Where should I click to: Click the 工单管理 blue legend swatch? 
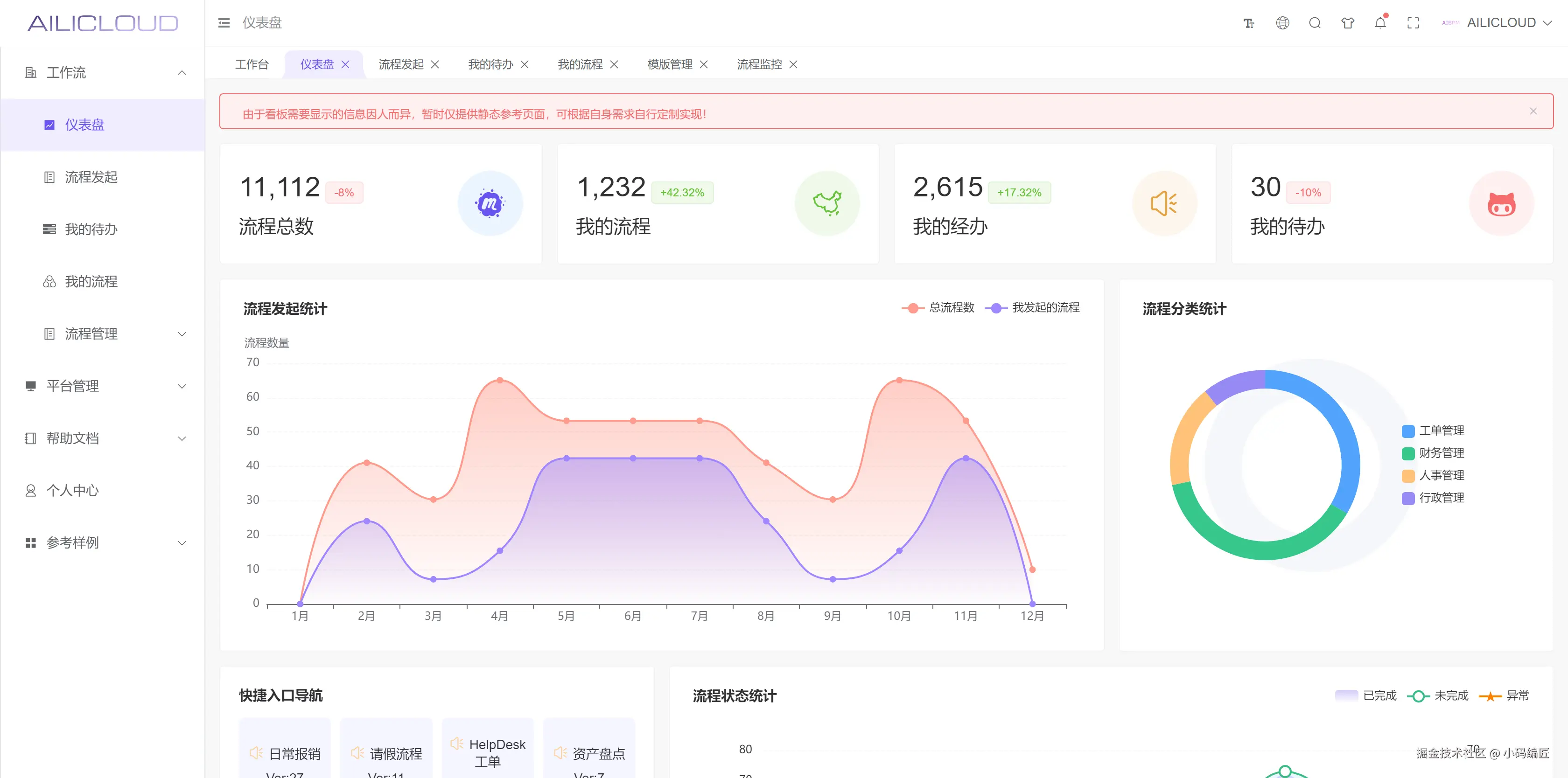click(x=1408, y=431)
